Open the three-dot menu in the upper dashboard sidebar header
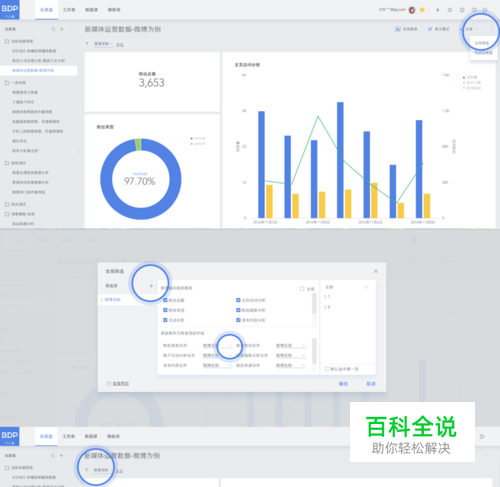Screen dimensions: 500x487 (x=70, y=29)
